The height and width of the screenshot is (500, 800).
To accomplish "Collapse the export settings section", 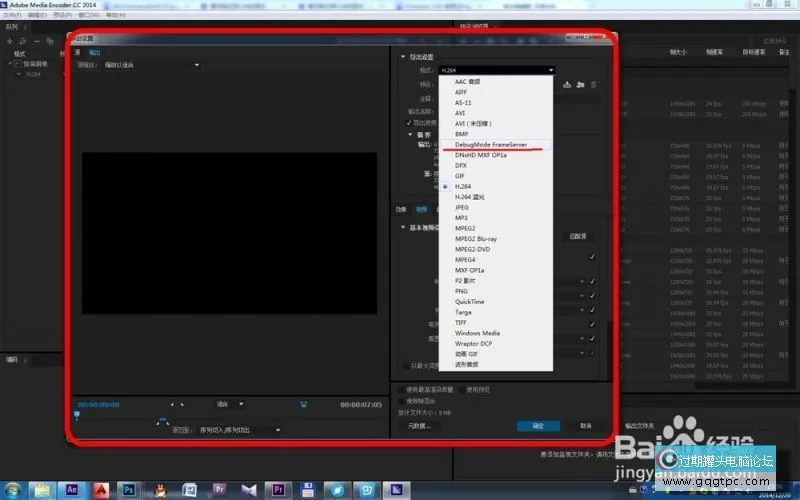I will (x=403, y=57).
